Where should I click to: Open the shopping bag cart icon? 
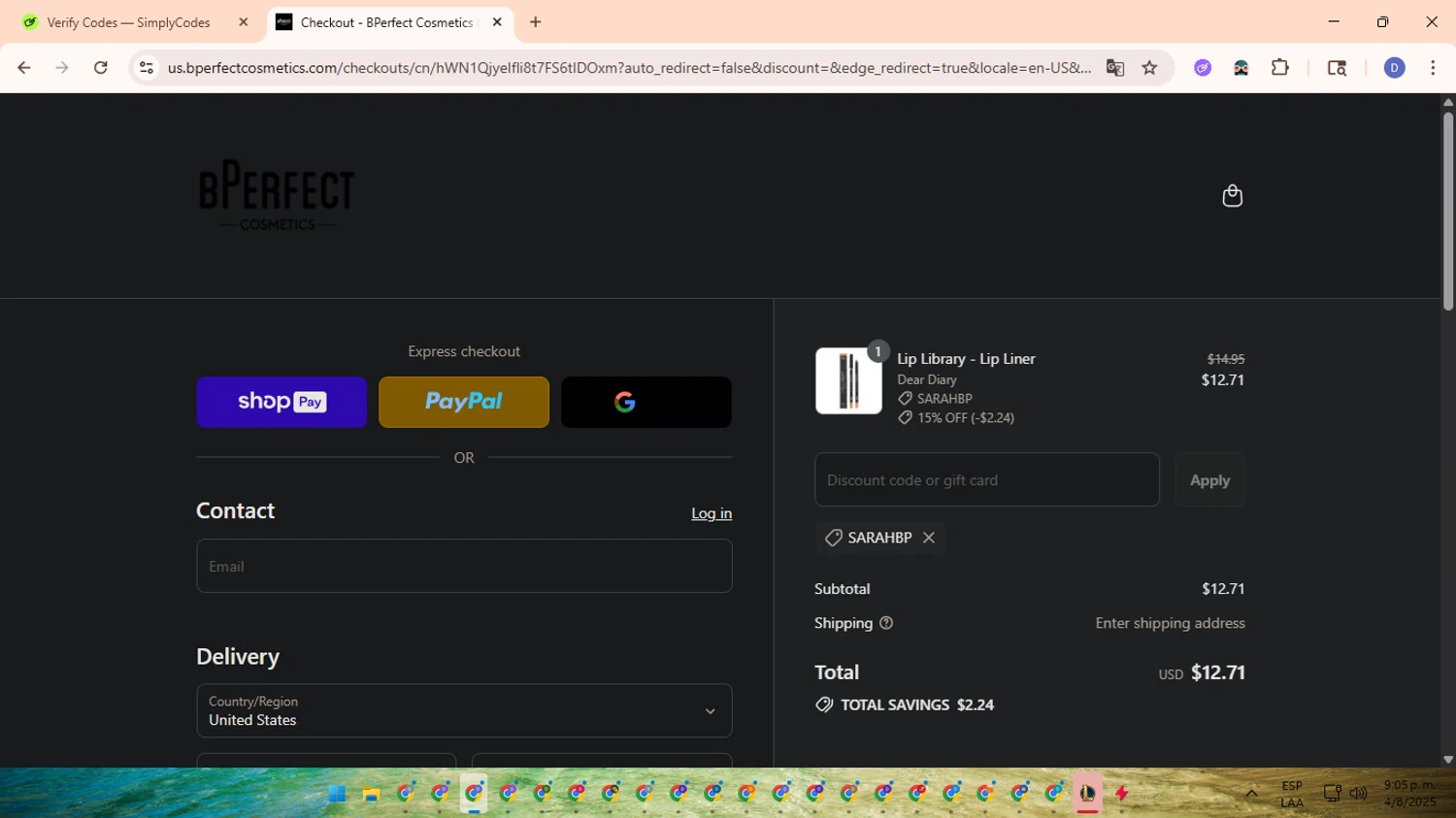tap(1232, 196)
